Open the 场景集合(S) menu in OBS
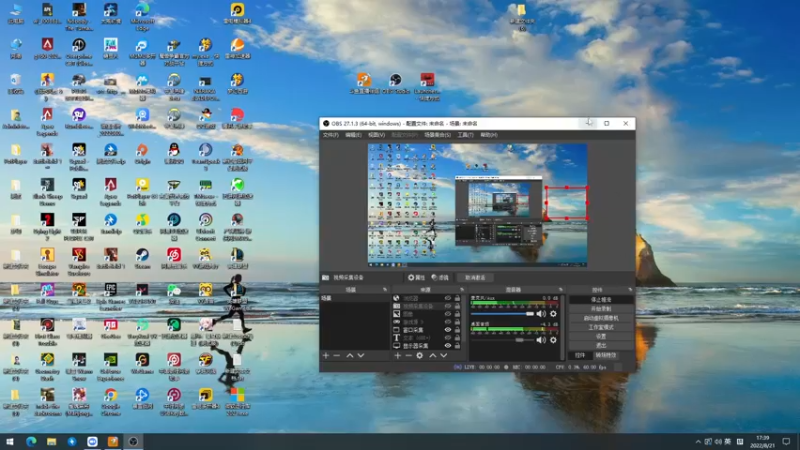 coord(438,135)
